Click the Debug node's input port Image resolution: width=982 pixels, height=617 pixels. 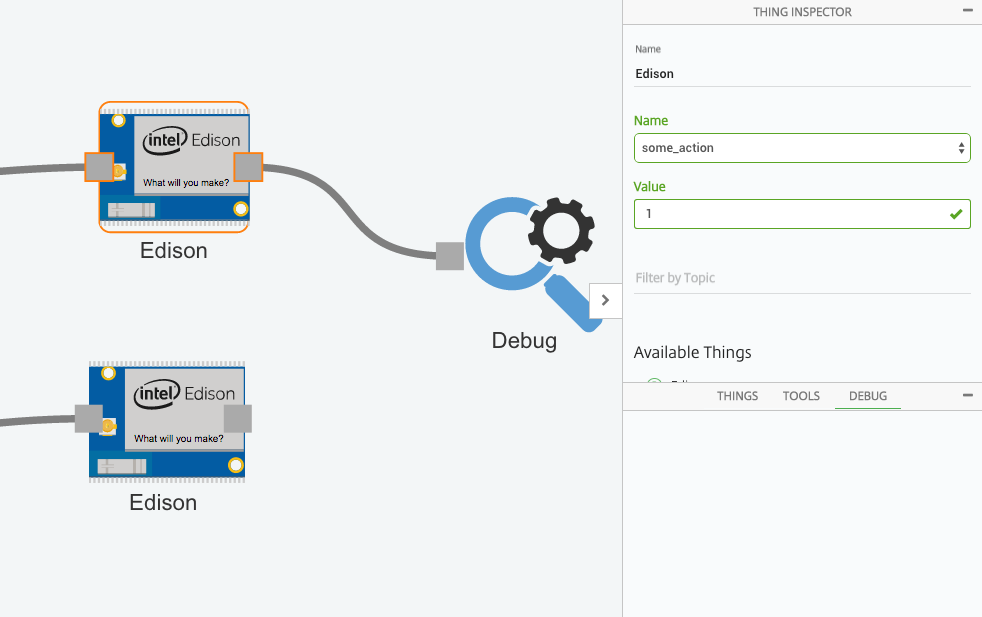450,256
